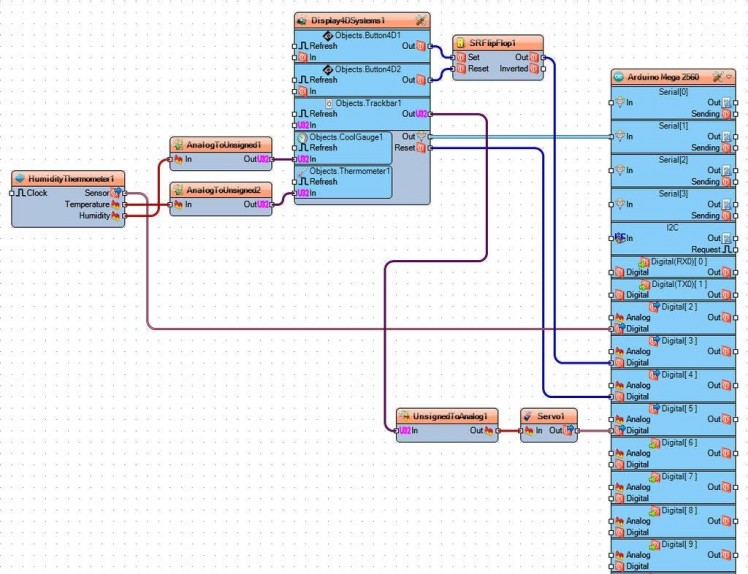Image resolution: width=748 pixels, height=574 pixels.
Task: Click the HumidityThermometer1 Clock pulse icon
Action: click(21, 193)
